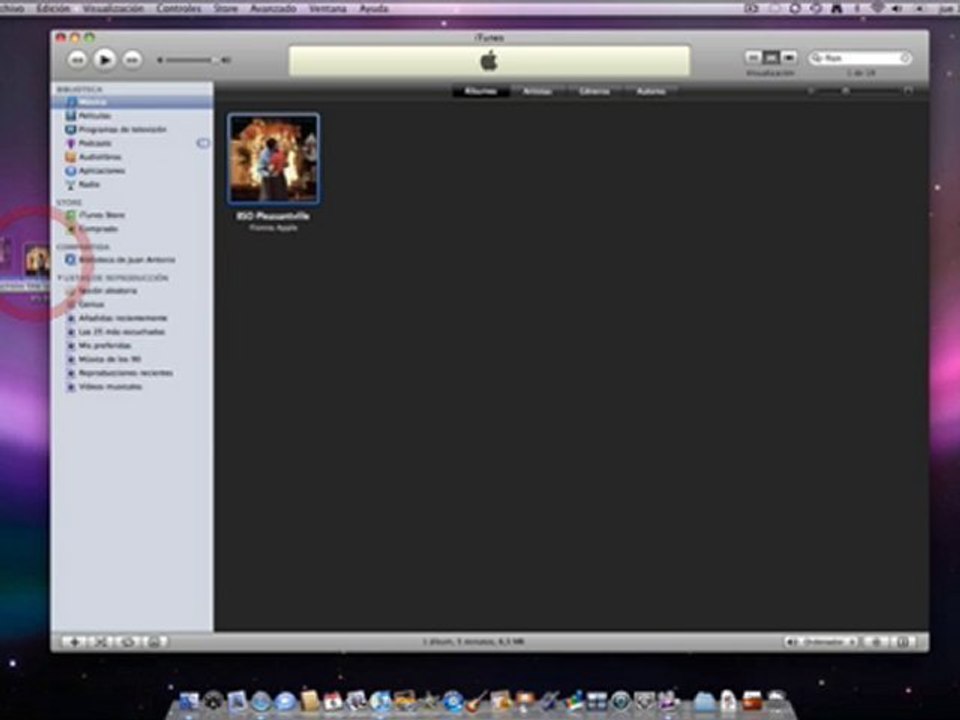Select the 850 Pleasantville album cover
The height and width of the screenshot is (720, 960).
tap(273, 159)
